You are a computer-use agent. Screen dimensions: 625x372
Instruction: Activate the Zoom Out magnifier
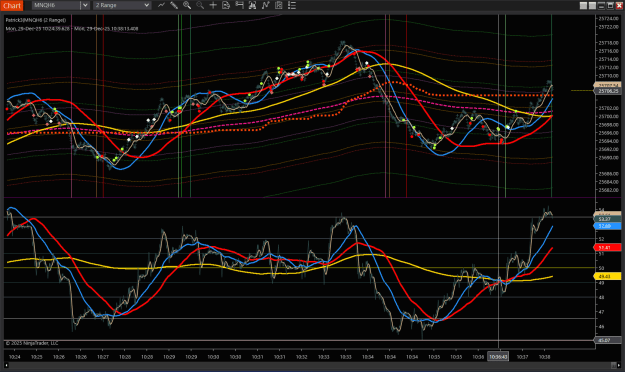[x=200, y=5]
